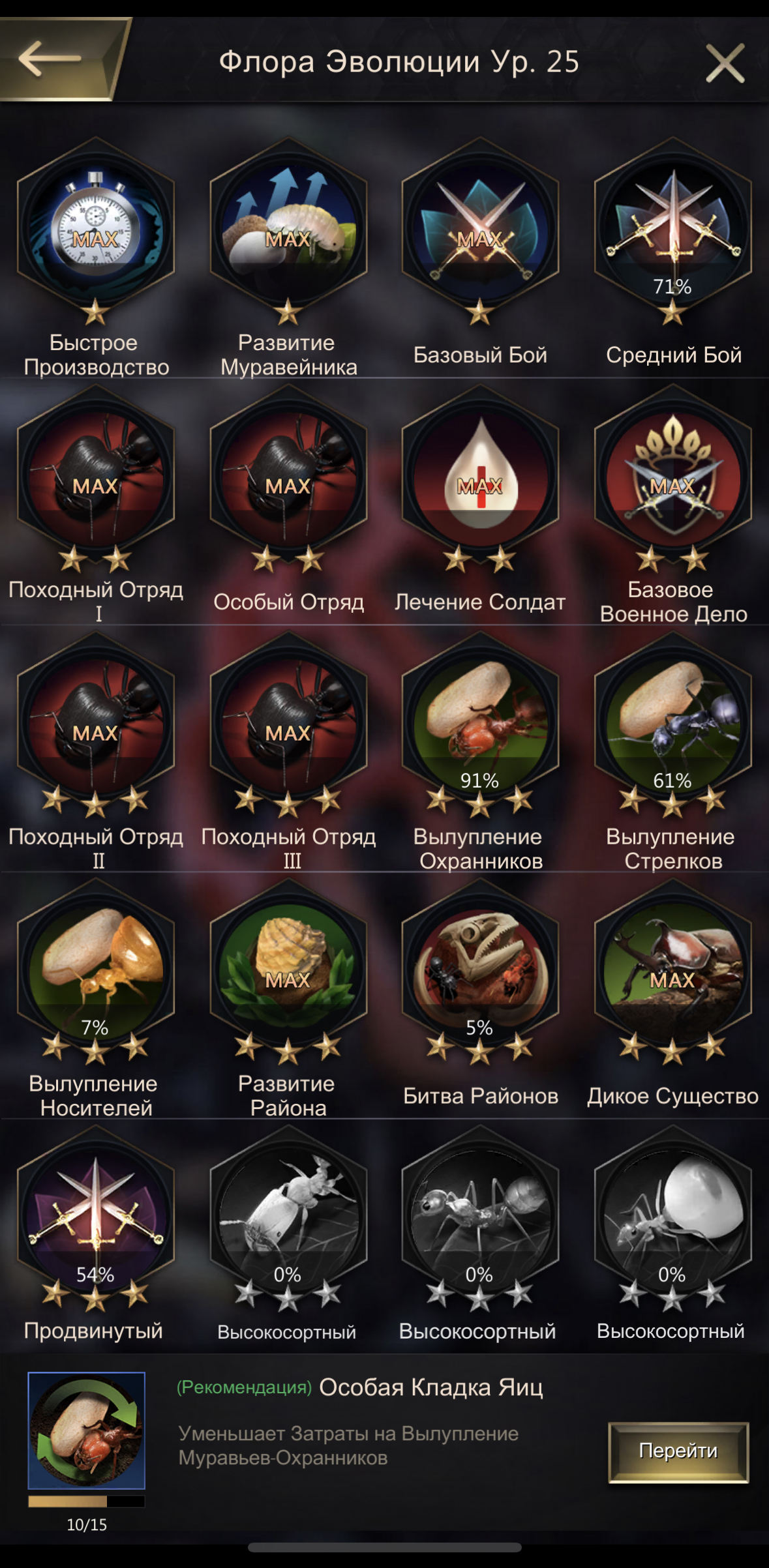Image resolution: width=769 pixels, height=1568 pixels.
Task: Tap the Особая Кладка Яиц thumbnail
Action: click(86, 1430)
